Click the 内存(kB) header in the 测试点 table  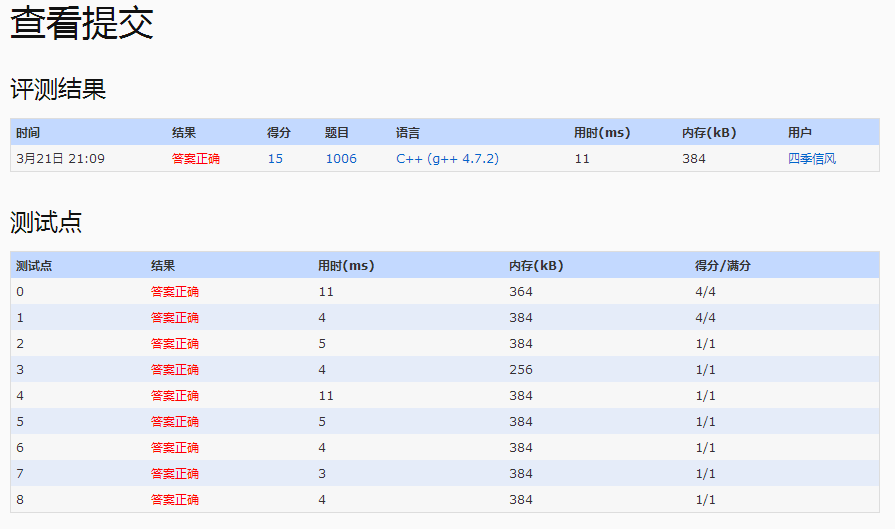pyautogui.click(x=536, y=266)
